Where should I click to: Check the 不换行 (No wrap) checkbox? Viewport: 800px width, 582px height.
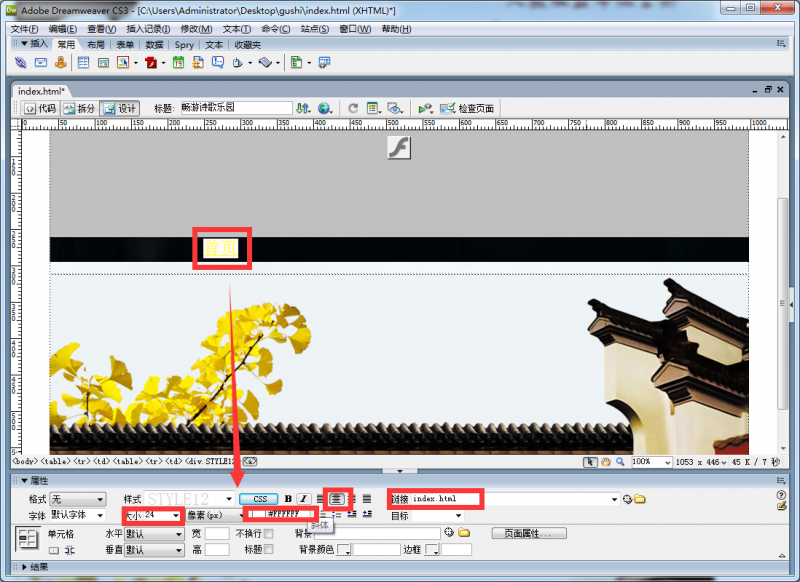(x=268, y=534)
